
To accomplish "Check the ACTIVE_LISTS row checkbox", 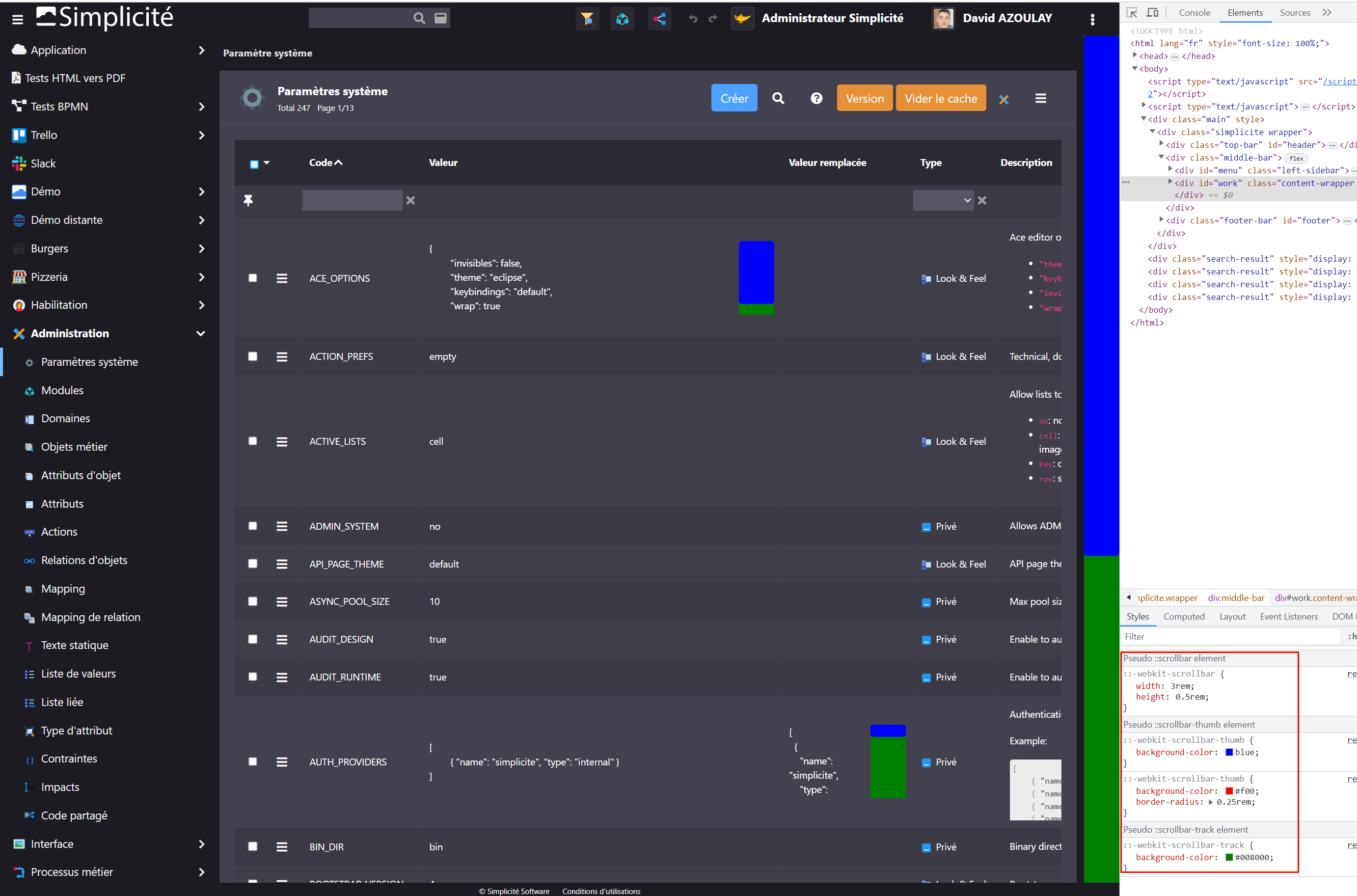I will (x=252, y=440).
